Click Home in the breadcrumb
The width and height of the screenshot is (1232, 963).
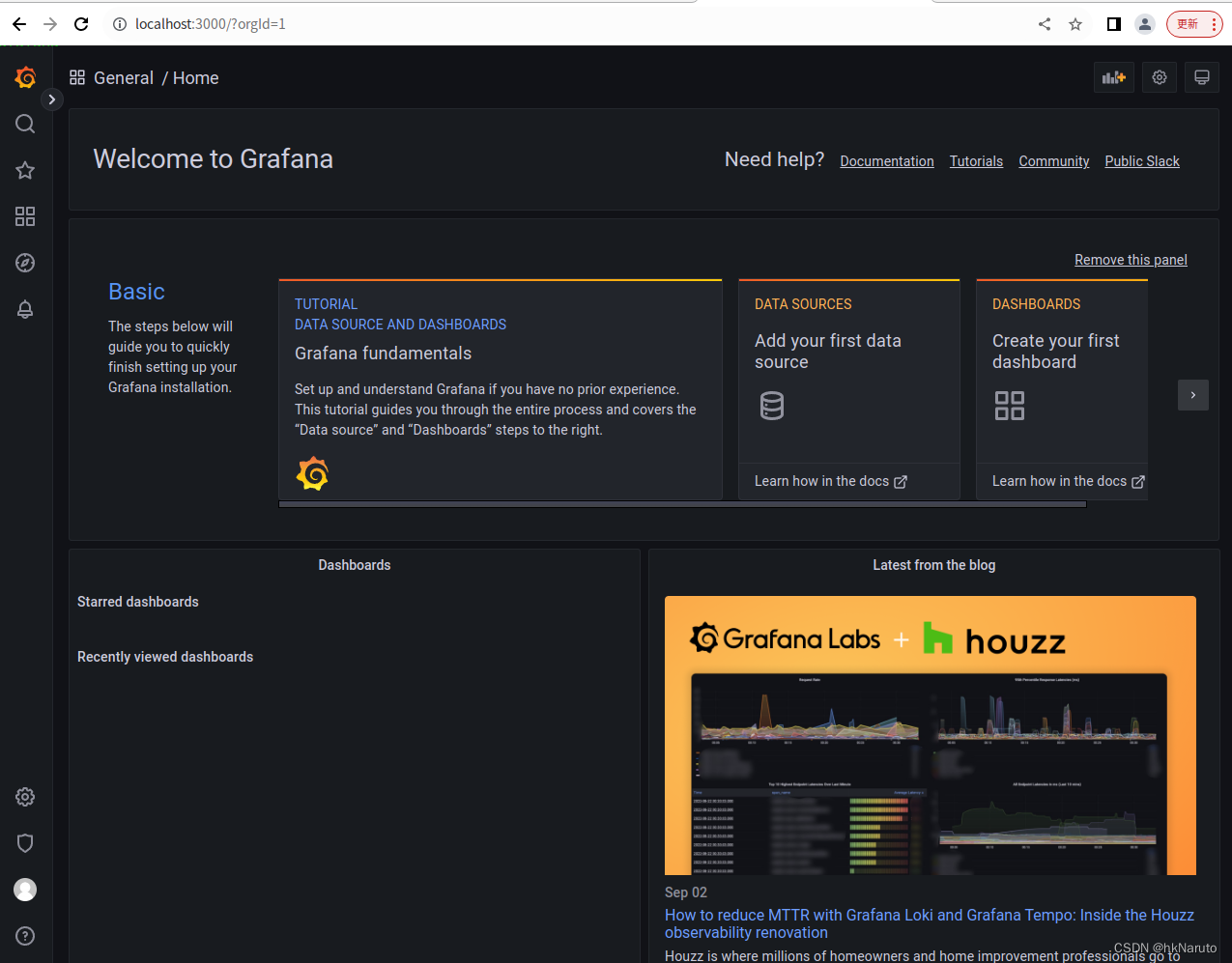[196, 78]
